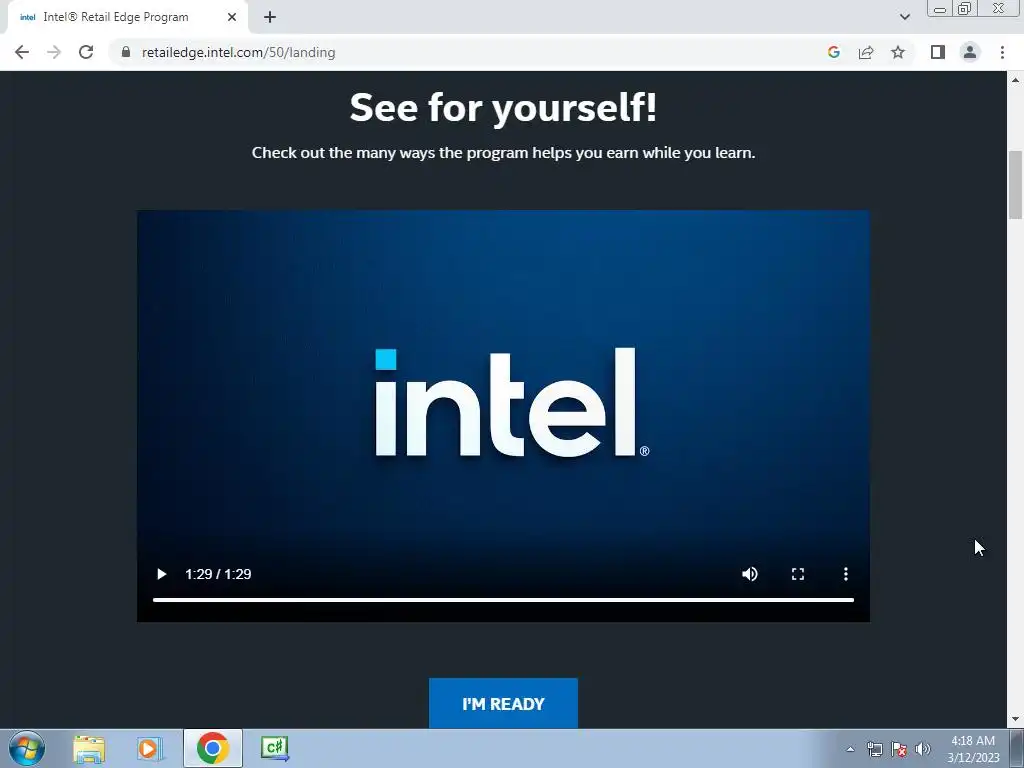
Task: Open the tab search dropdown
Action: [x=904, y=17]
